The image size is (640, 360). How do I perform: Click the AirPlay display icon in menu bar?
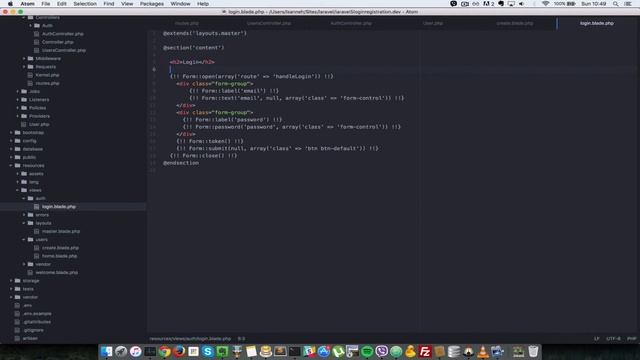(x=511, y=4)
